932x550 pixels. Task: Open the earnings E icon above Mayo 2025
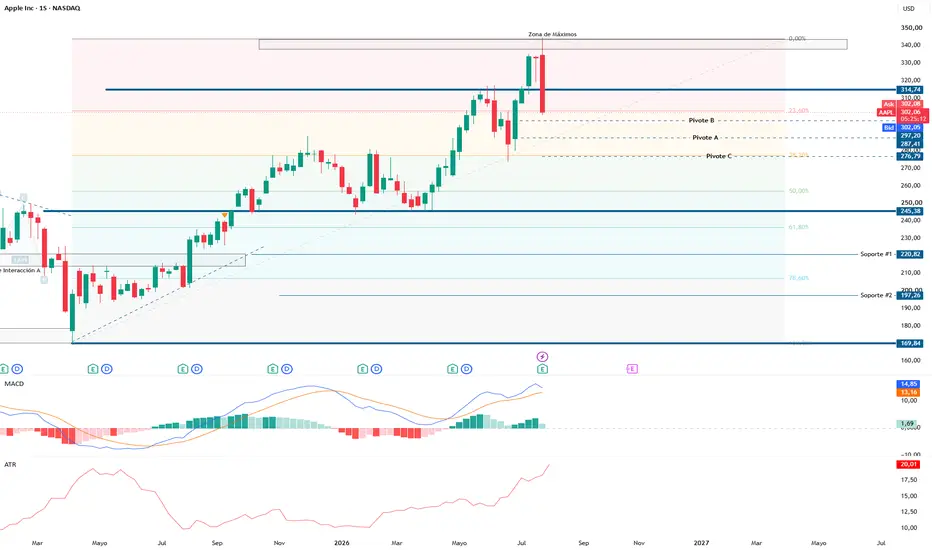click(93, 369)
